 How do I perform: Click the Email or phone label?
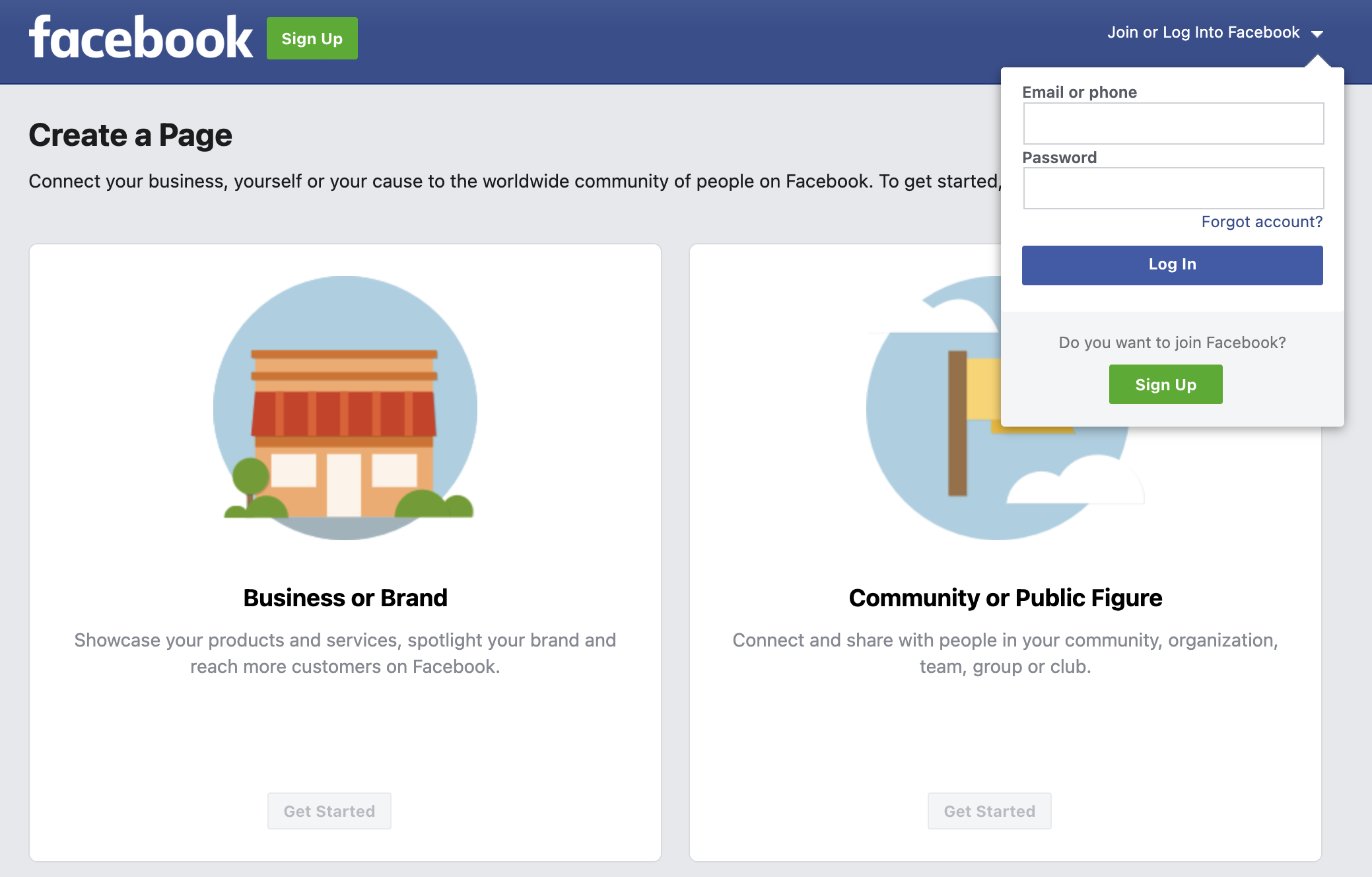pyautogui.click(x=1080, y=92)
